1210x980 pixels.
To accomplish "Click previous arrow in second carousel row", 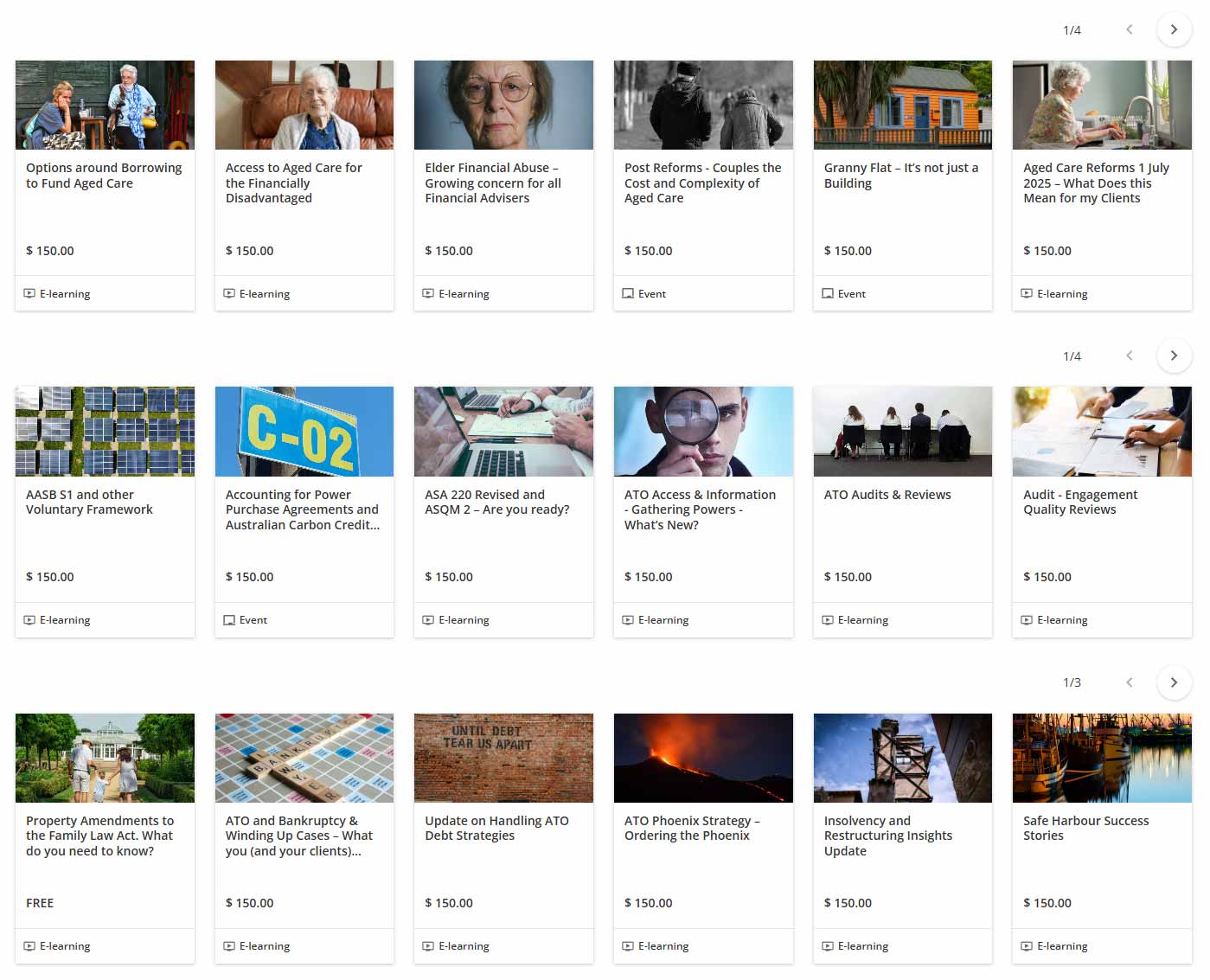I will (1129, 355).
